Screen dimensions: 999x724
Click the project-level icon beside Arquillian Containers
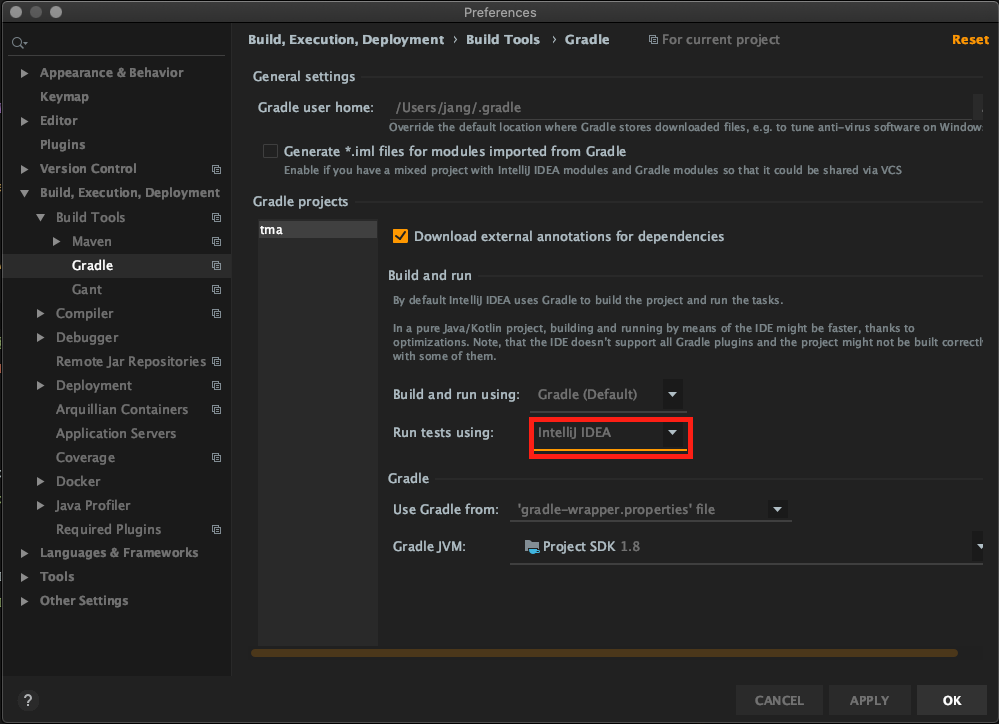[x=217, y=410]
